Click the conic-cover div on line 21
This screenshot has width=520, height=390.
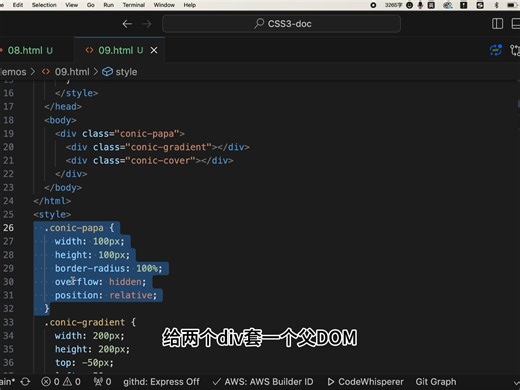coord(149,160)
